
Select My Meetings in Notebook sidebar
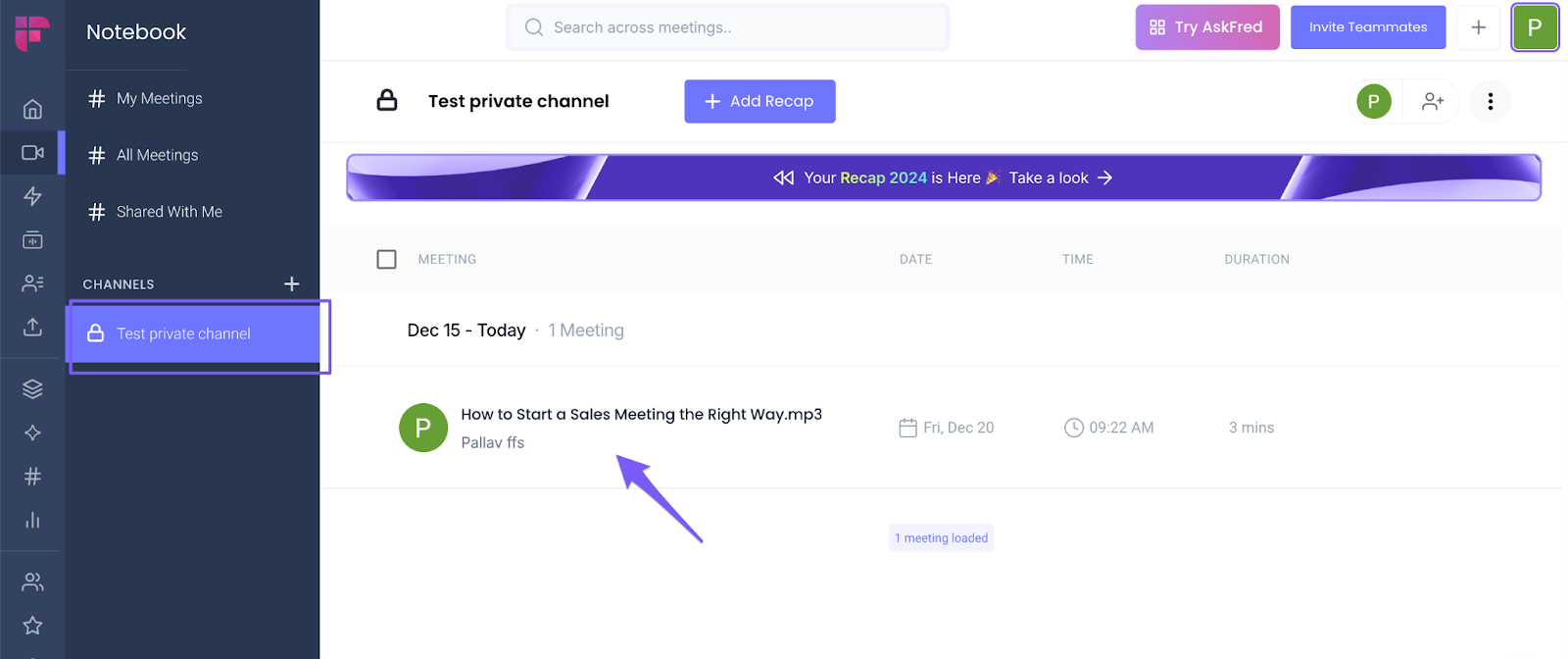click(x=159, y=98)
